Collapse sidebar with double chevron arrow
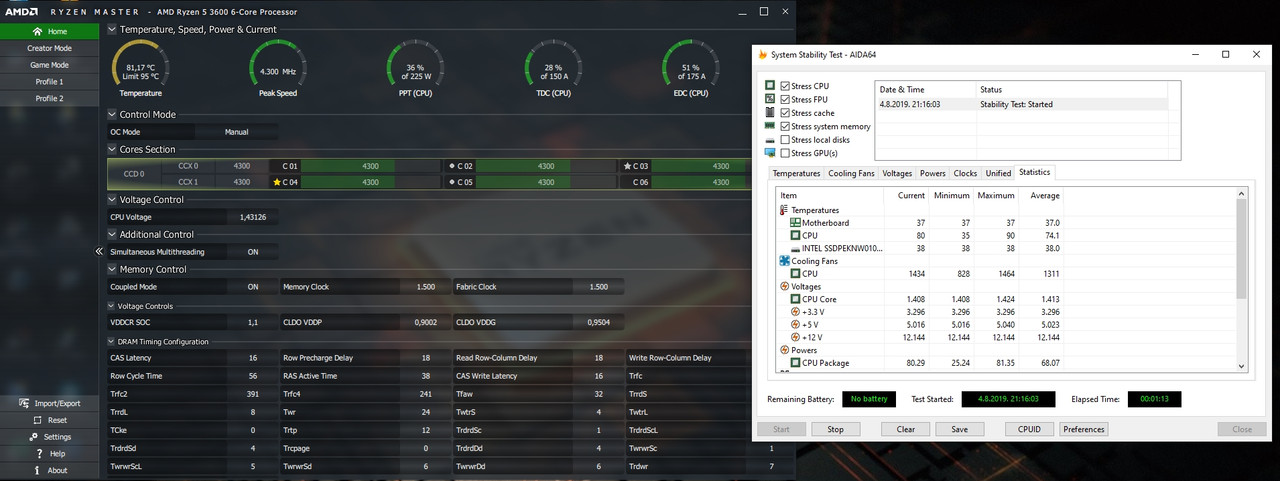 (x=99, y=252)
